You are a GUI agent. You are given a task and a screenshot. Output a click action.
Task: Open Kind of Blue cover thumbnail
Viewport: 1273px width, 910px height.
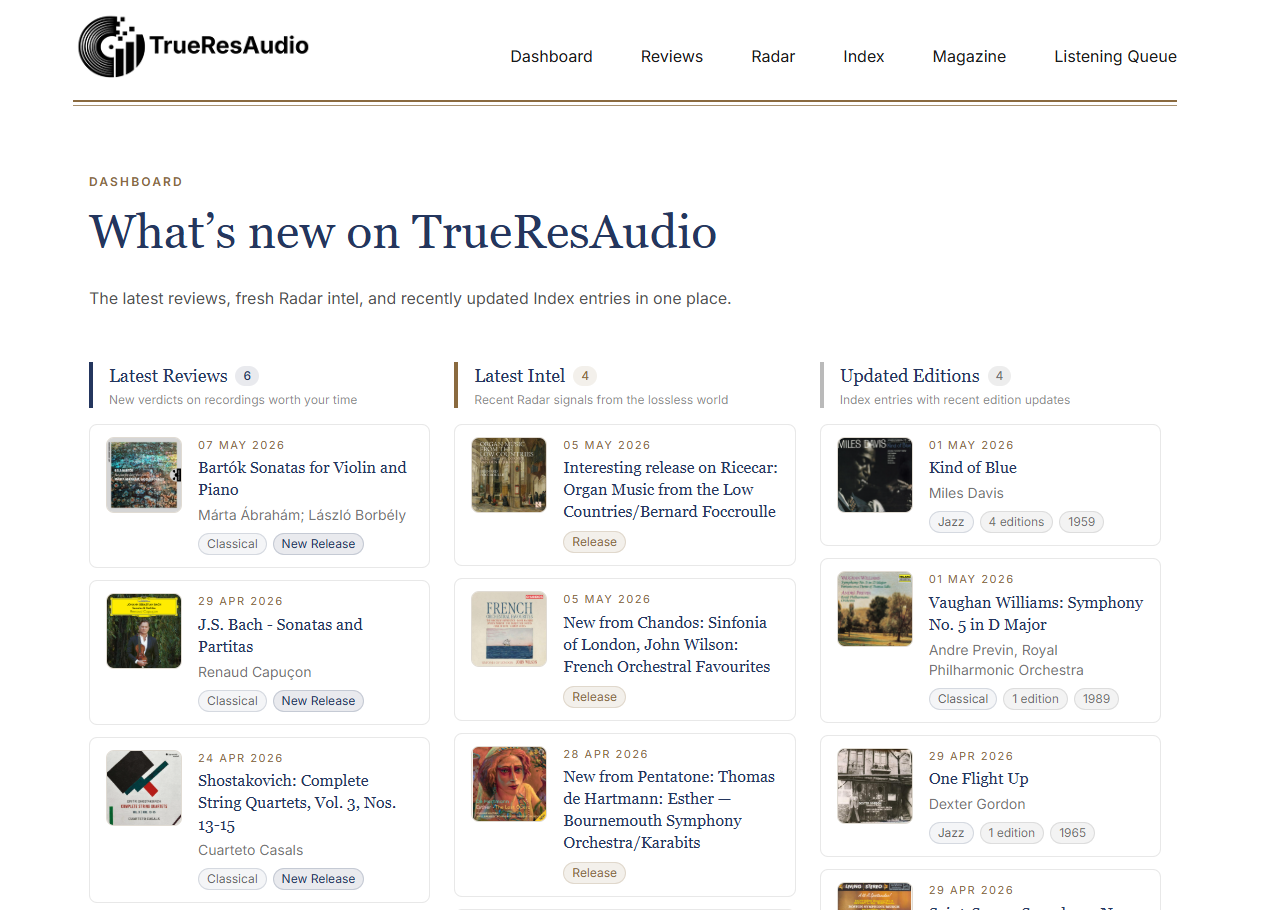(875, 475)
